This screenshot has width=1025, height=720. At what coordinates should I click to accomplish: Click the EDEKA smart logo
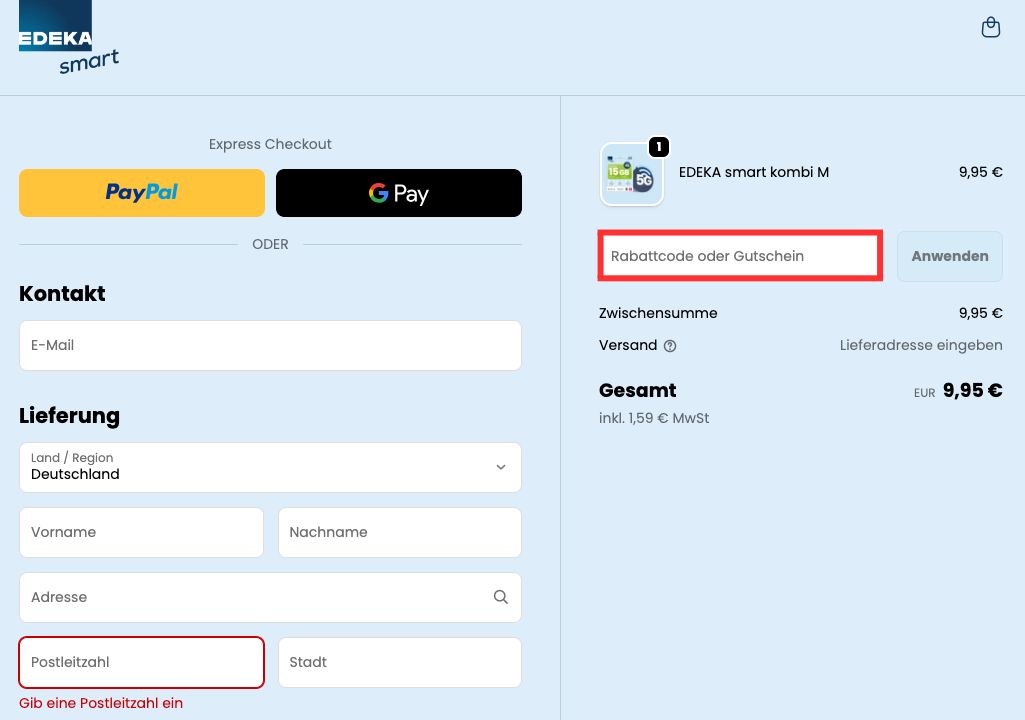click(x=67, y=39)
